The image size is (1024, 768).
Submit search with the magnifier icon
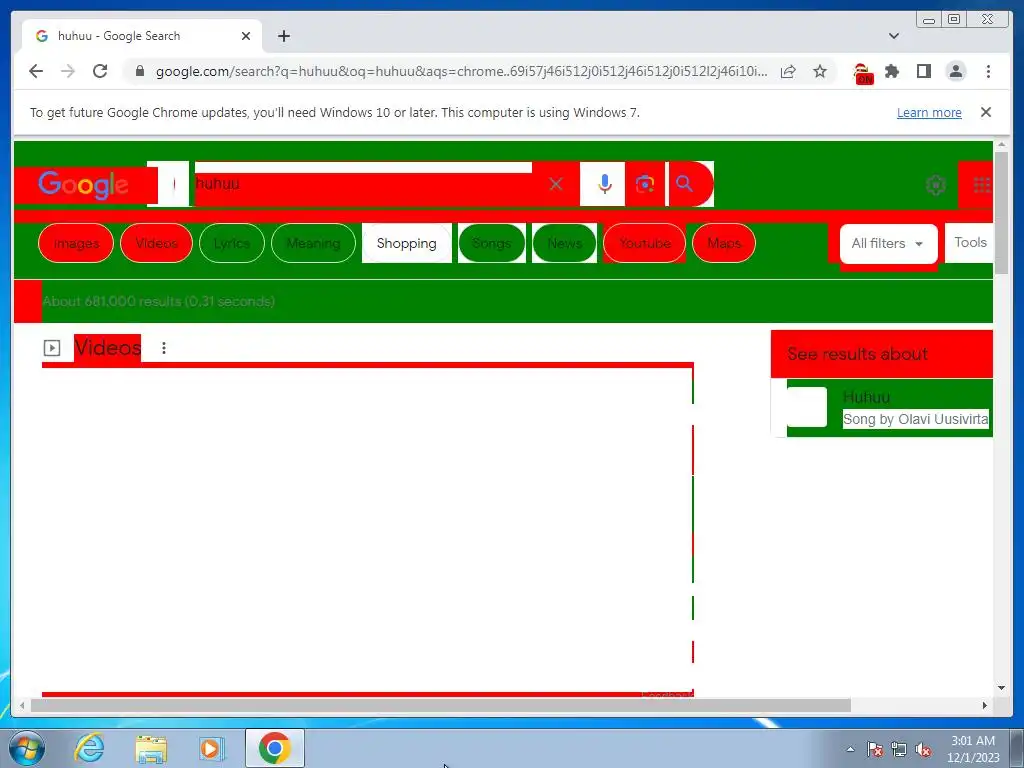click(684, 184)
